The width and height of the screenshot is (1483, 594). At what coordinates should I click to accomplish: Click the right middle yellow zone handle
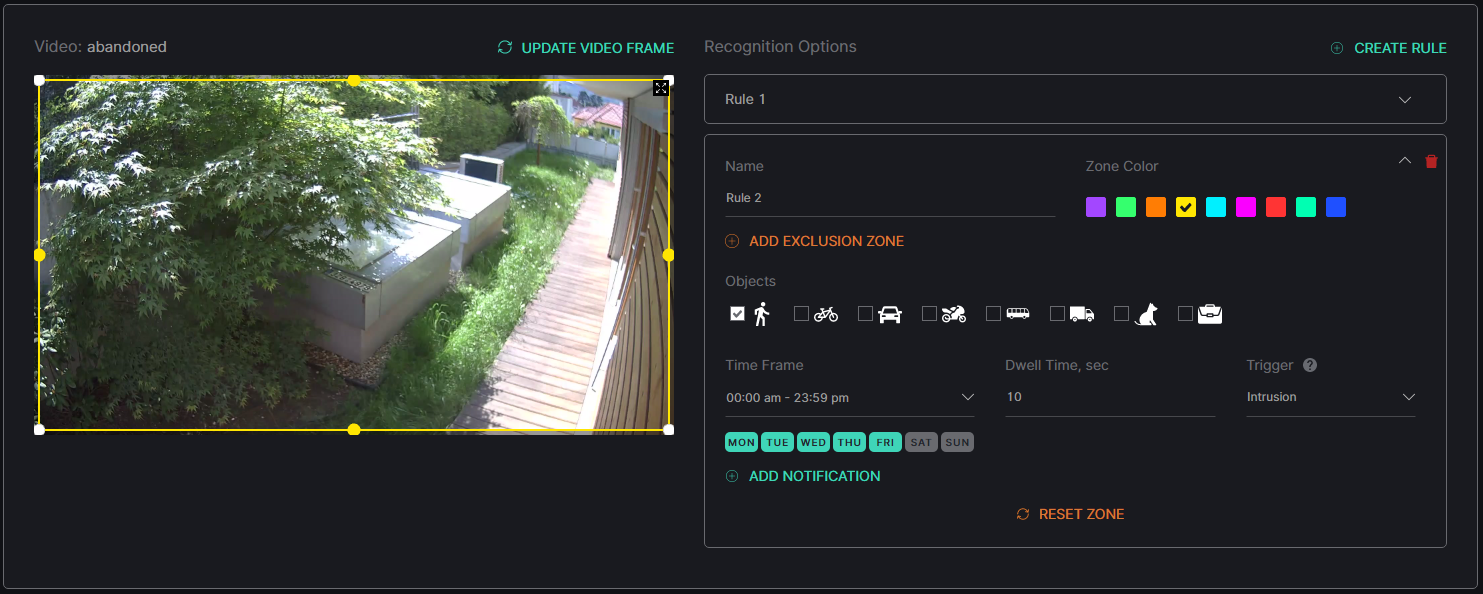(x=669, y=255)
